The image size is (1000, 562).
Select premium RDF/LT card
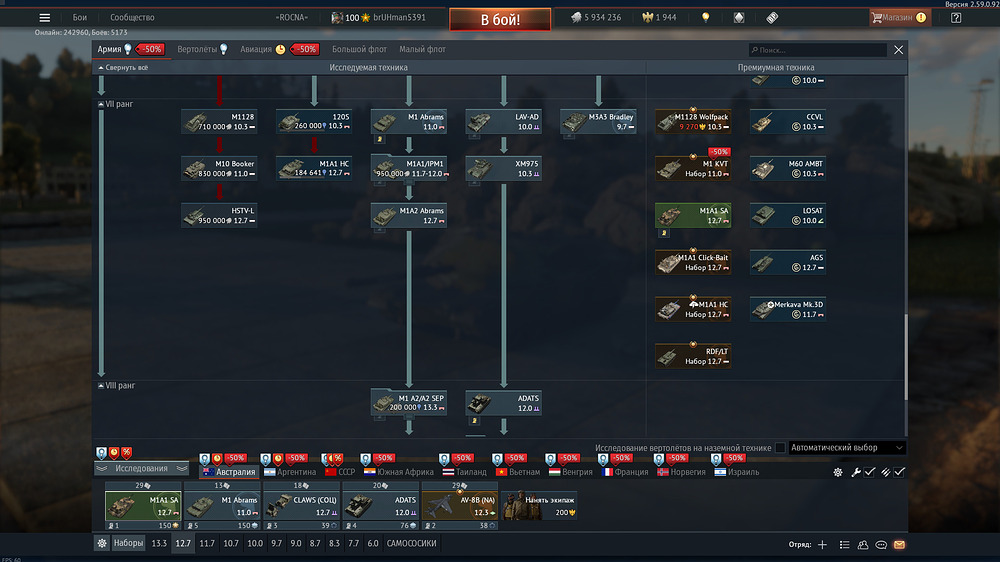point(693,356)
